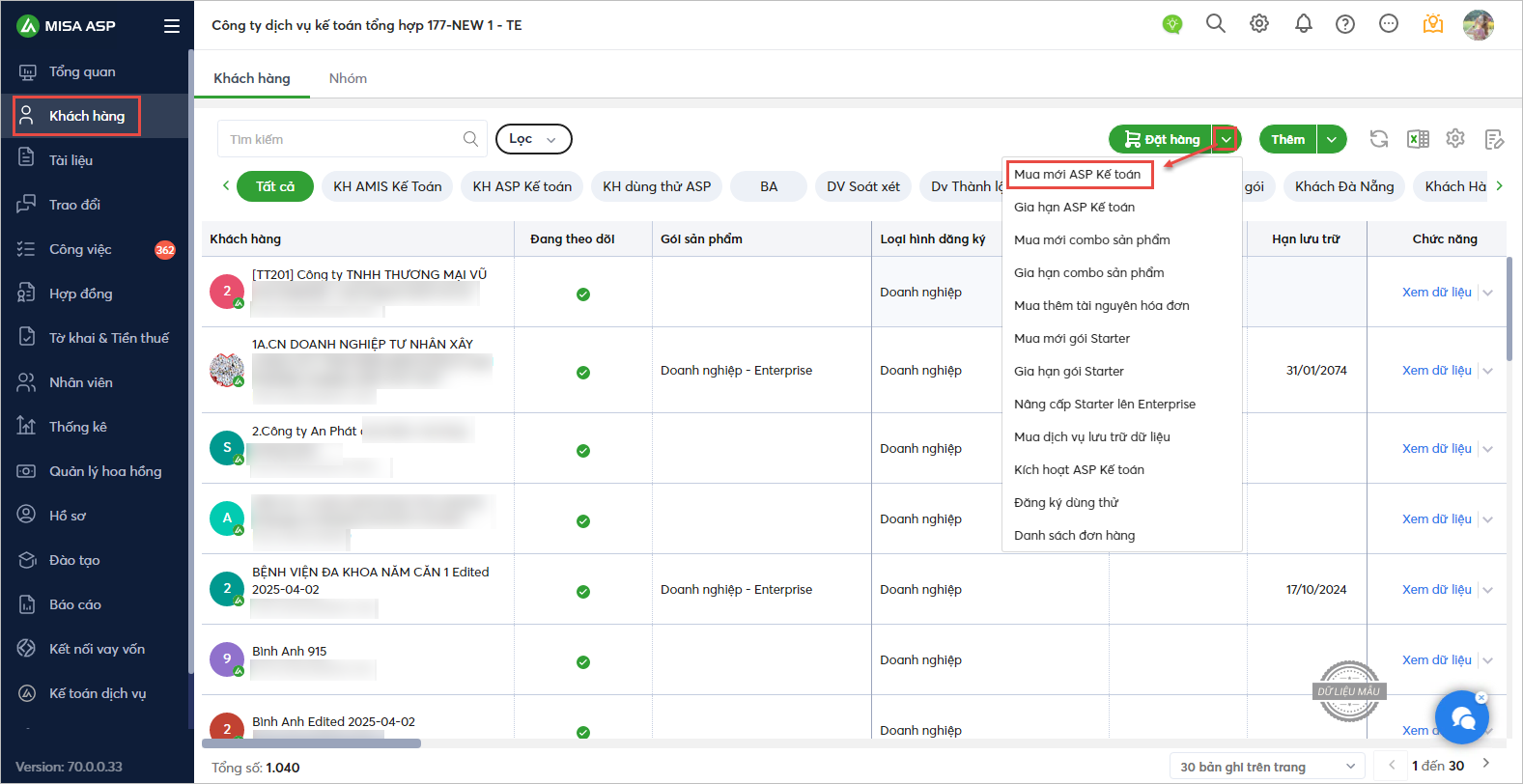Click the vertical table scrollbar

[1509, 309]
